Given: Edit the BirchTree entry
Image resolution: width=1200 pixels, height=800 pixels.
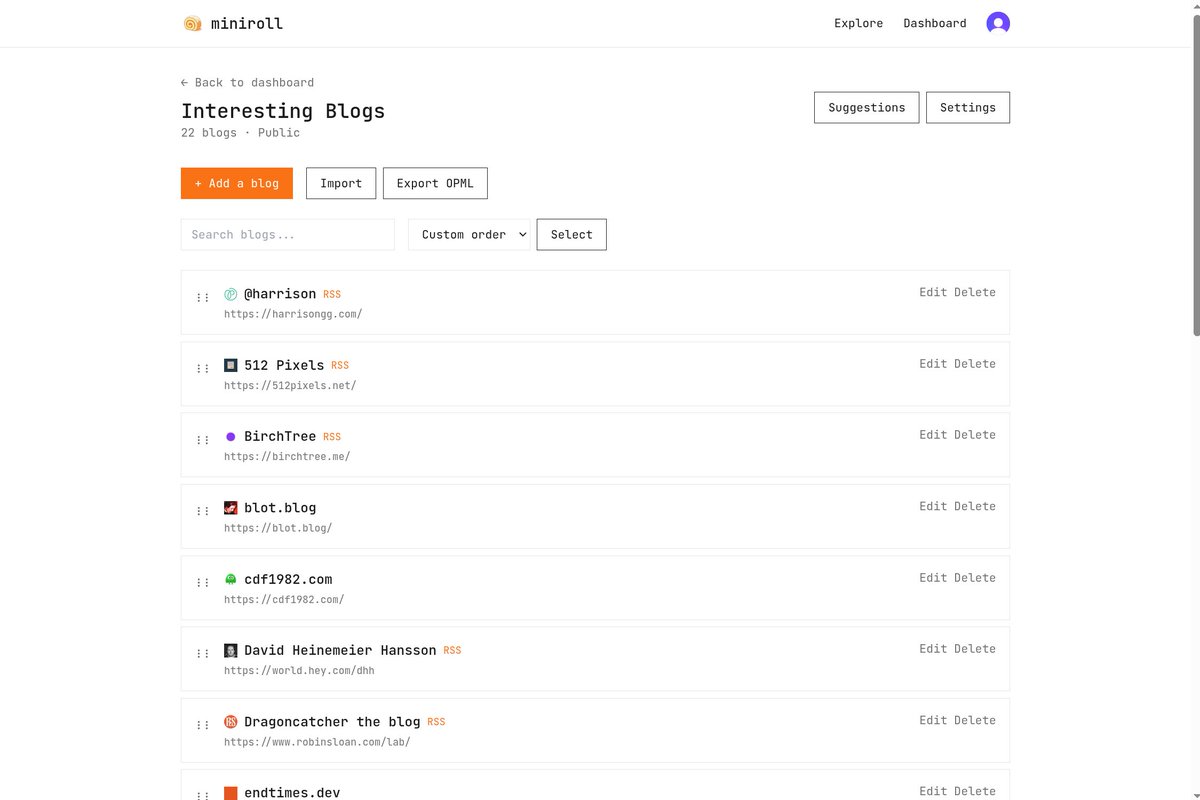Looking at the screenshot, I should [x=933, y=435].
